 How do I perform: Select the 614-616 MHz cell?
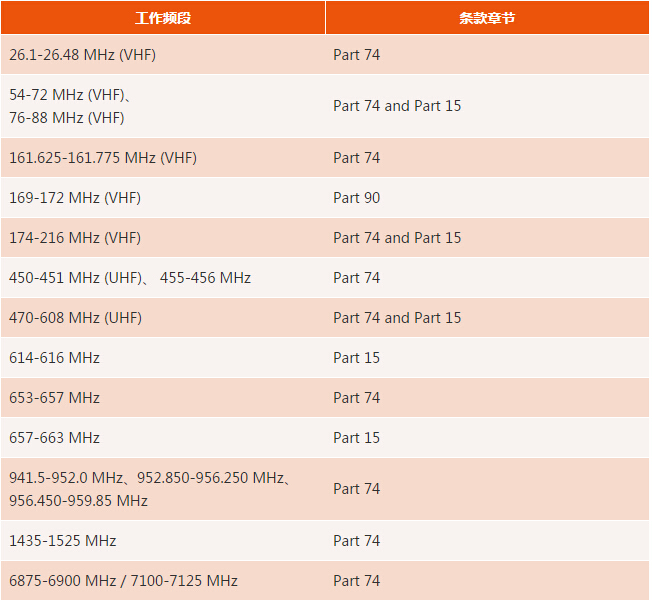coord(55,358)
